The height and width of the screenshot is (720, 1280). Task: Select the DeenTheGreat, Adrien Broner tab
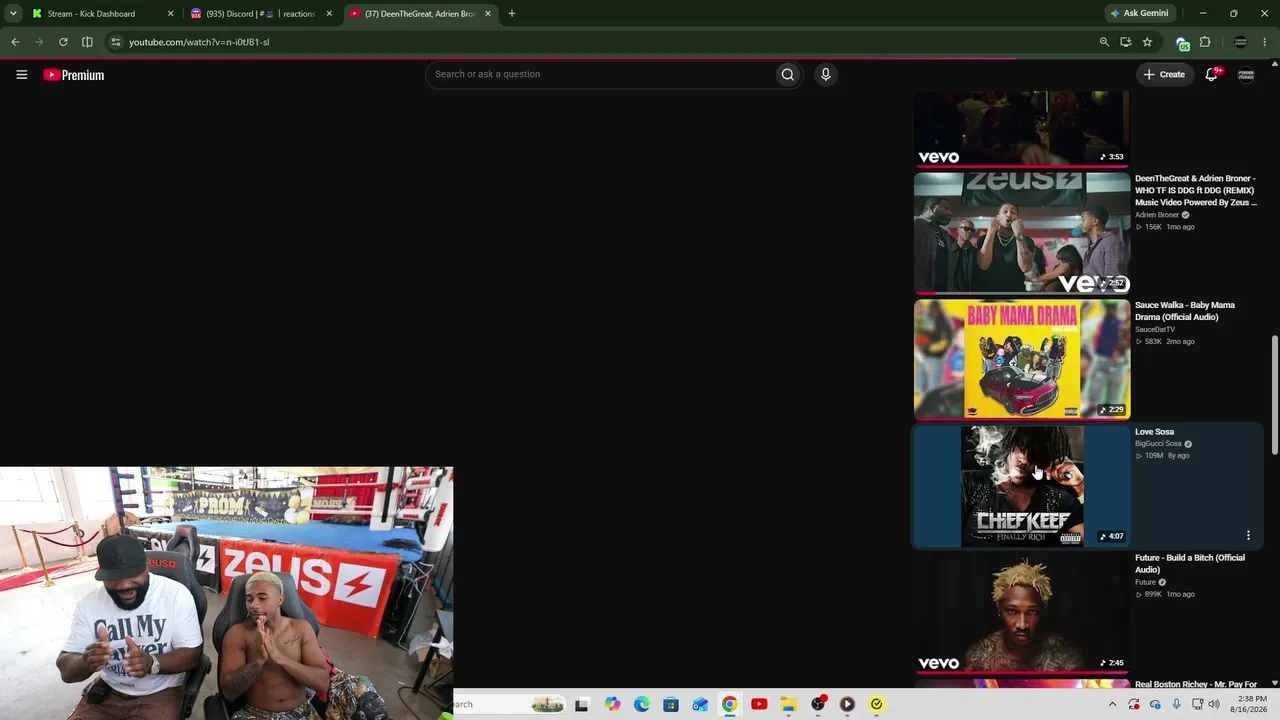tap(418, 13)
